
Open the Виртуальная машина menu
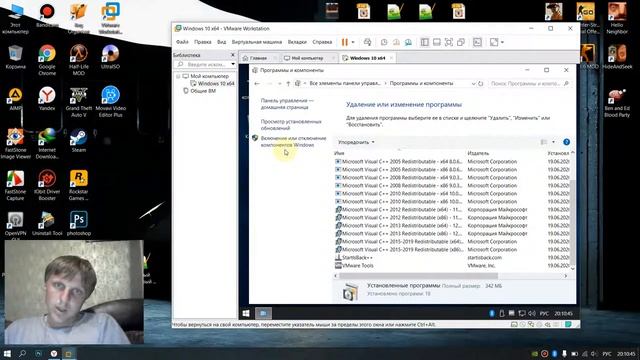[x=257, y=42]
